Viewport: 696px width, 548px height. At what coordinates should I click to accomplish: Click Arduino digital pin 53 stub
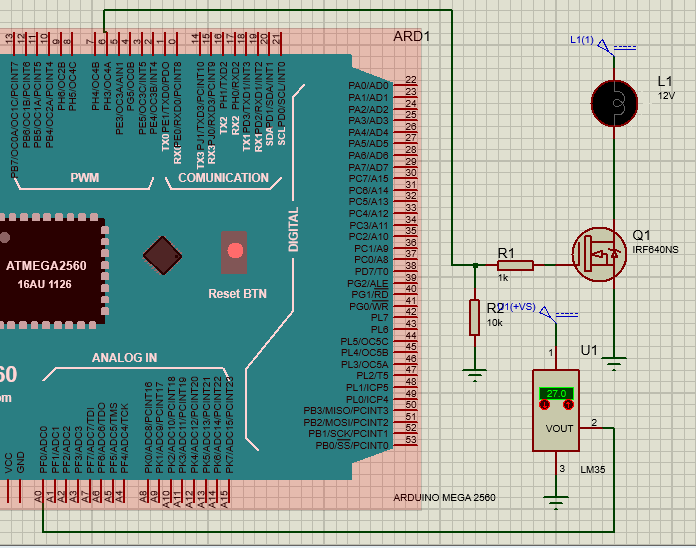coord(405,445)
